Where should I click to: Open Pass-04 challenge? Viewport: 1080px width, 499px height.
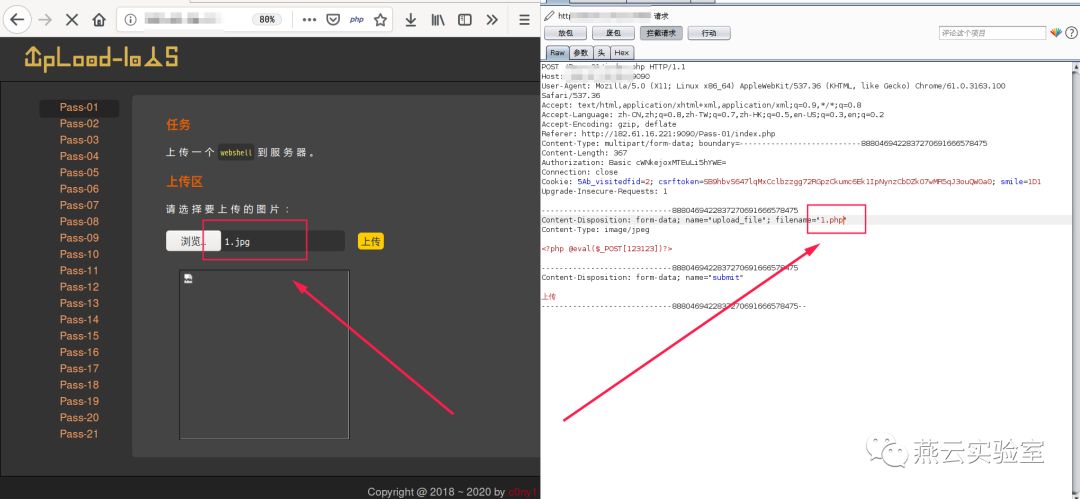[x=79, y=156]
